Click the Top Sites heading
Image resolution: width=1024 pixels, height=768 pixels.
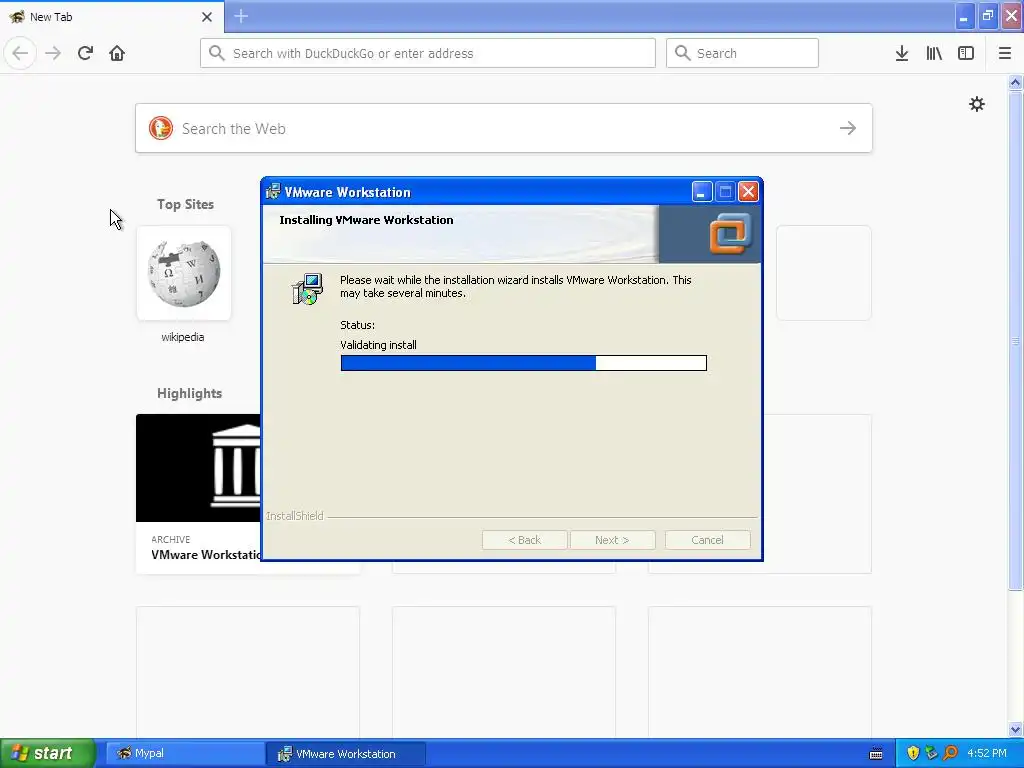pos(185,204)
